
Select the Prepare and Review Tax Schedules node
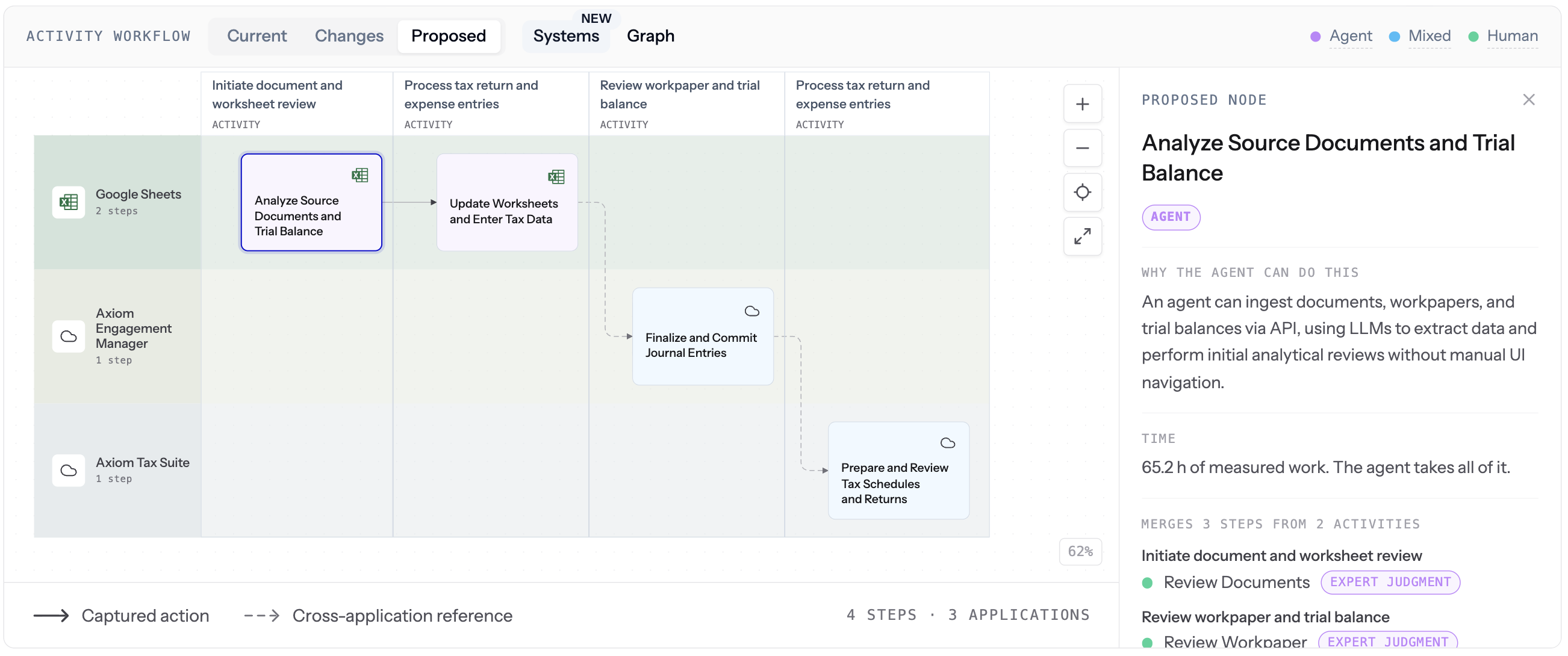(898, 471)
